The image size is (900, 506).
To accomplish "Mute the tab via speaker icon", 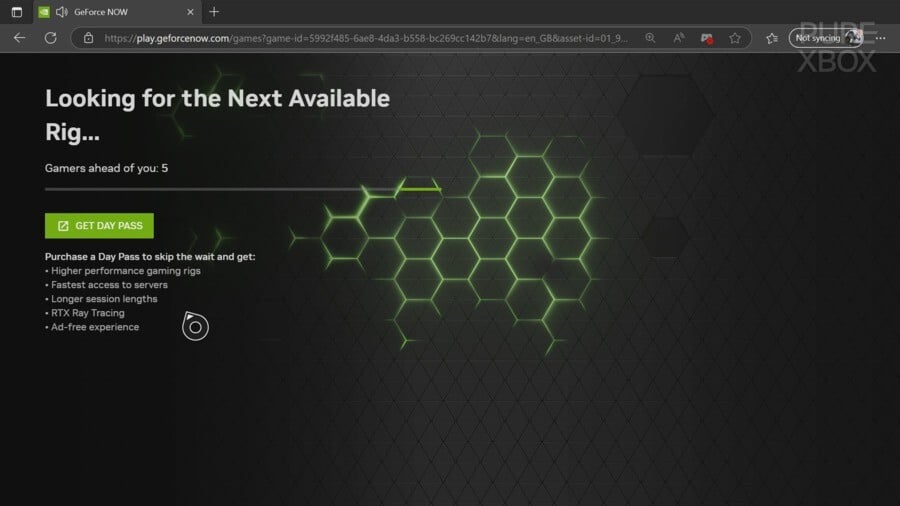I will coord(61,11).
